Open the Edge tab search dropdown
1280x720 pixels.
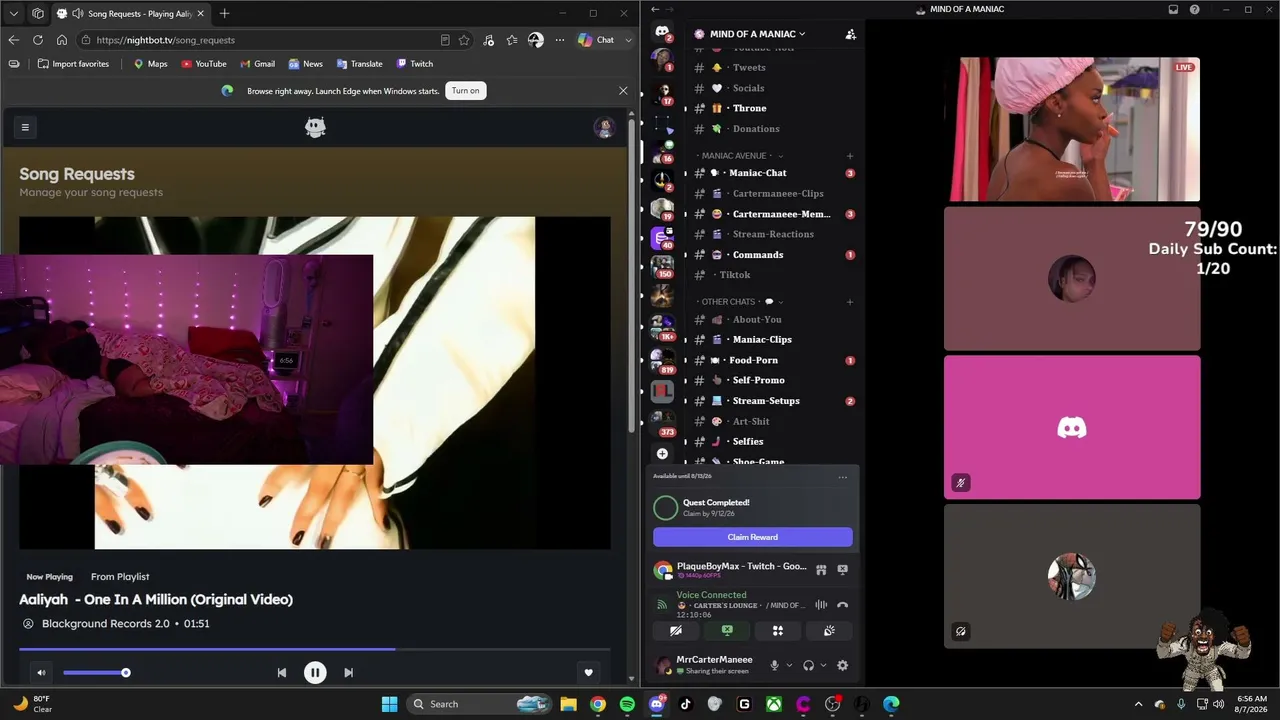[x=14, y=14]
